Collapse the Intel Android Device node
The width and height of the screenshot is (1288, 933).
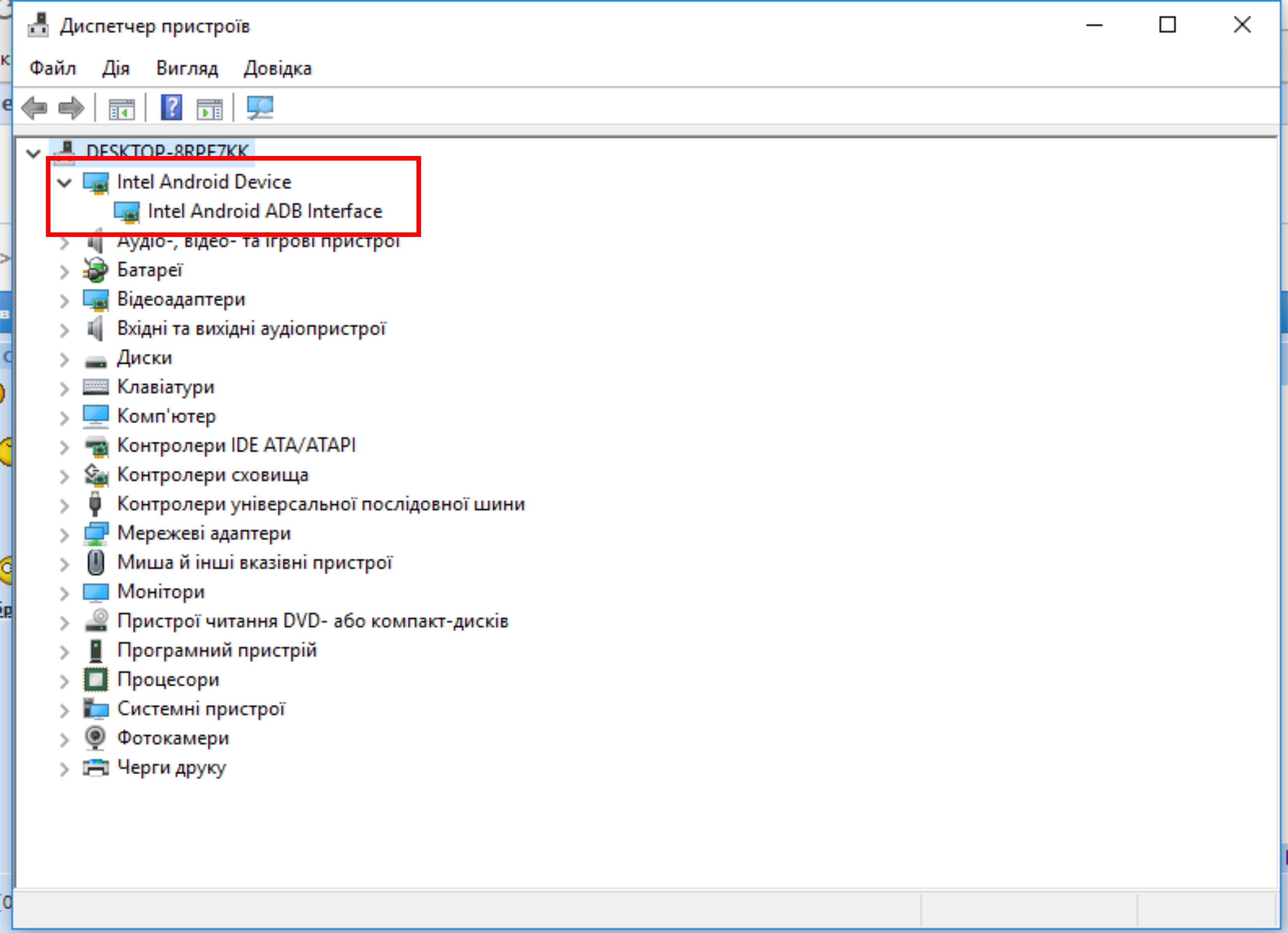coord(65,182)
